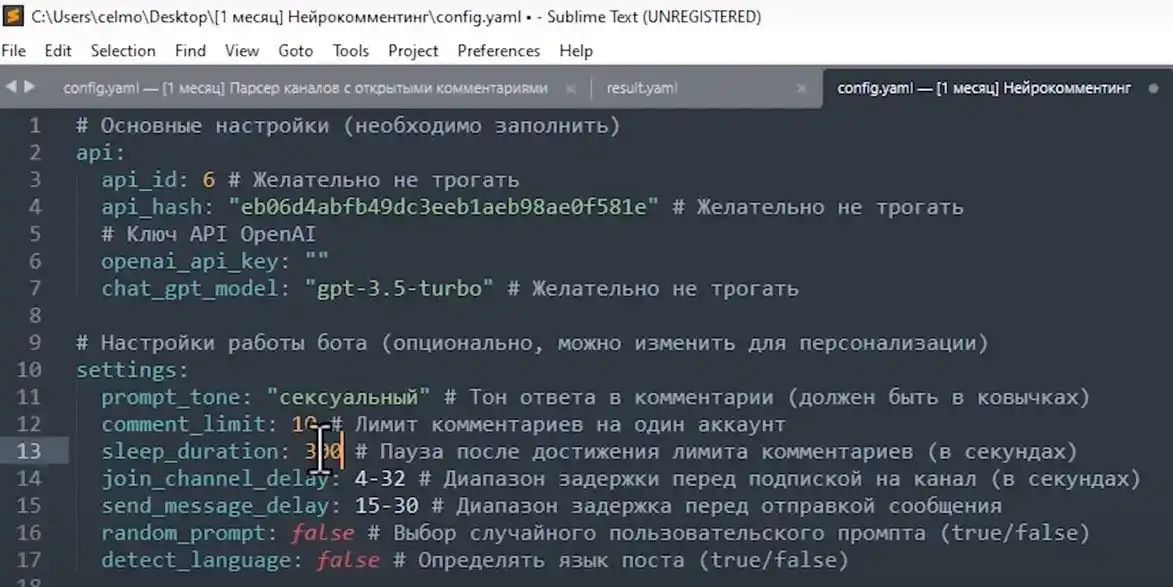Switch to the Парсер каналов config.yaml tab

[x=300, y=88]
